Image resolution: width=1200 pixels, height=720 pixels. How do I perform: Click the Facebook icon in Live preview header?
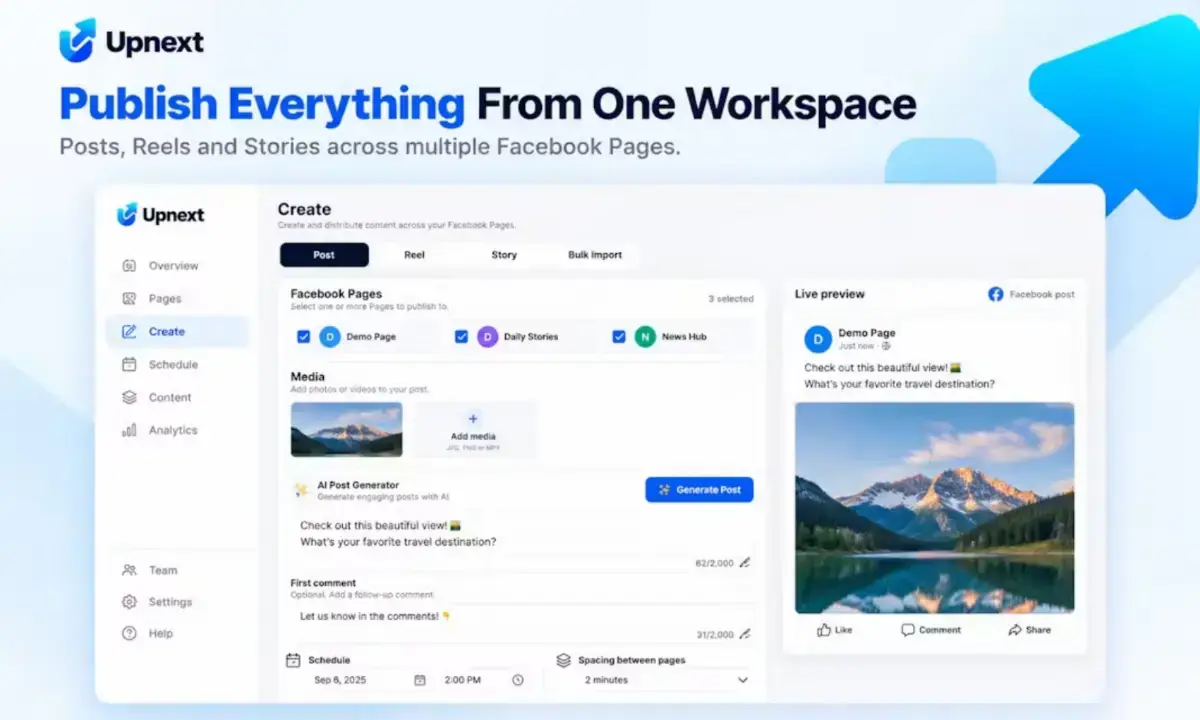coord(996,294)
